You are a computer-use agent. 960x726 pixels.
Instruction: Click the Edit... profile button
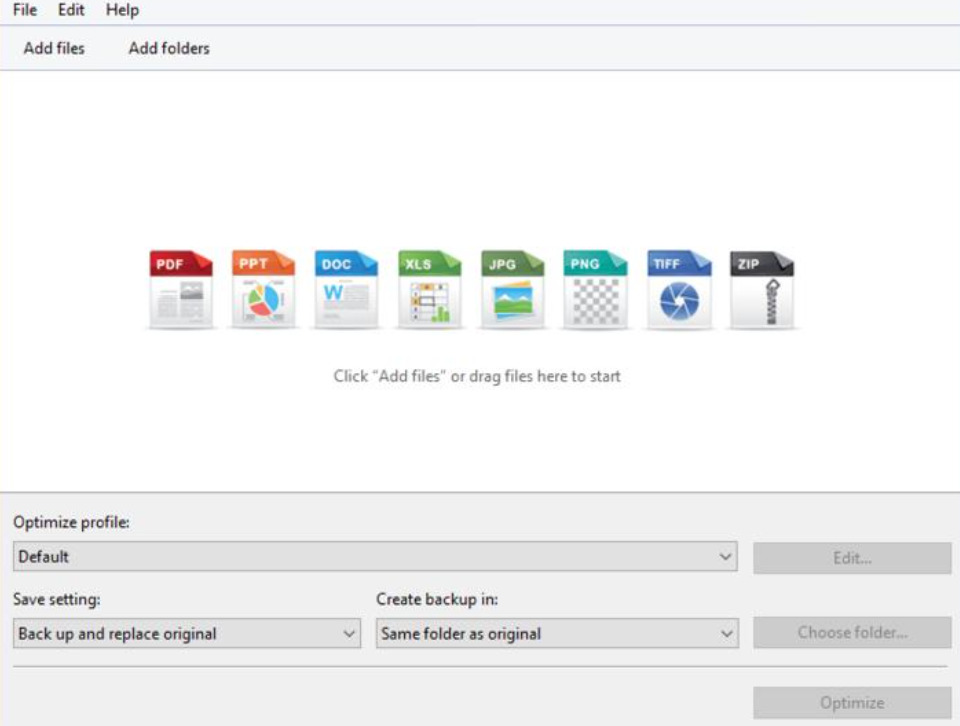[x=852, y=558]
